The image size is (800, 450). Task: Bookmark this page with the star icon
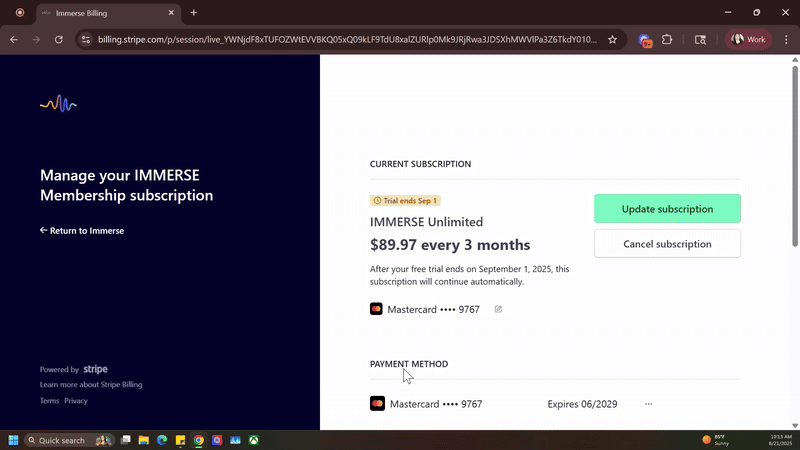coord(612,40)
